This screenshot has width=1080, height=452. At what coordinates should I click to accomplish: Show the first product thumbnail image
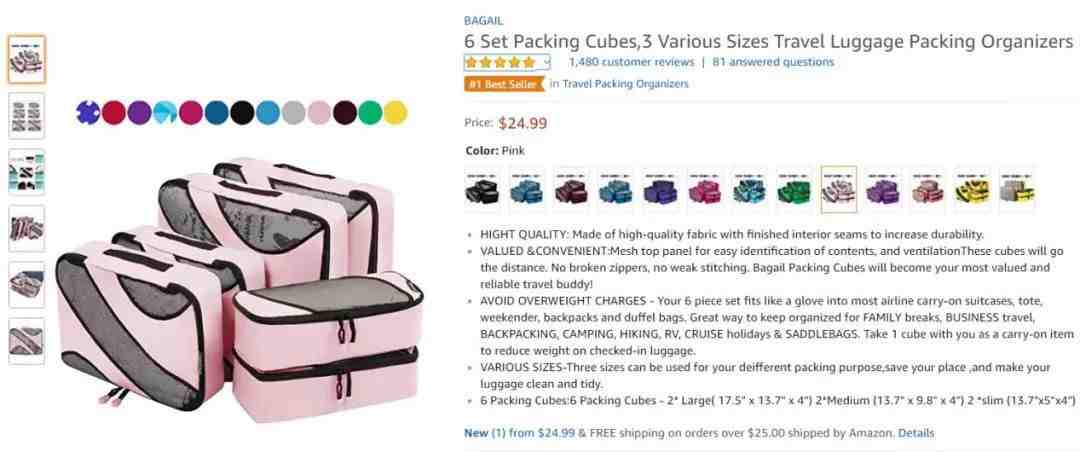click(x=27, y=59)
